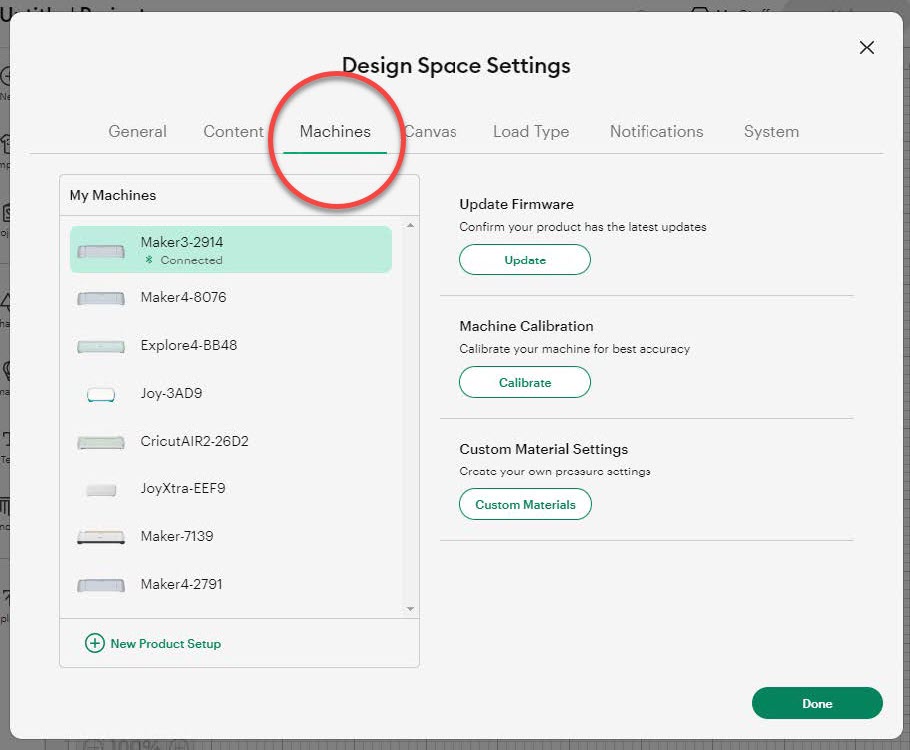Viewport: 910px width, 750px height.
Task: Click the Explore4-BB48 machine thumbnail
Action: pos(101,347)
